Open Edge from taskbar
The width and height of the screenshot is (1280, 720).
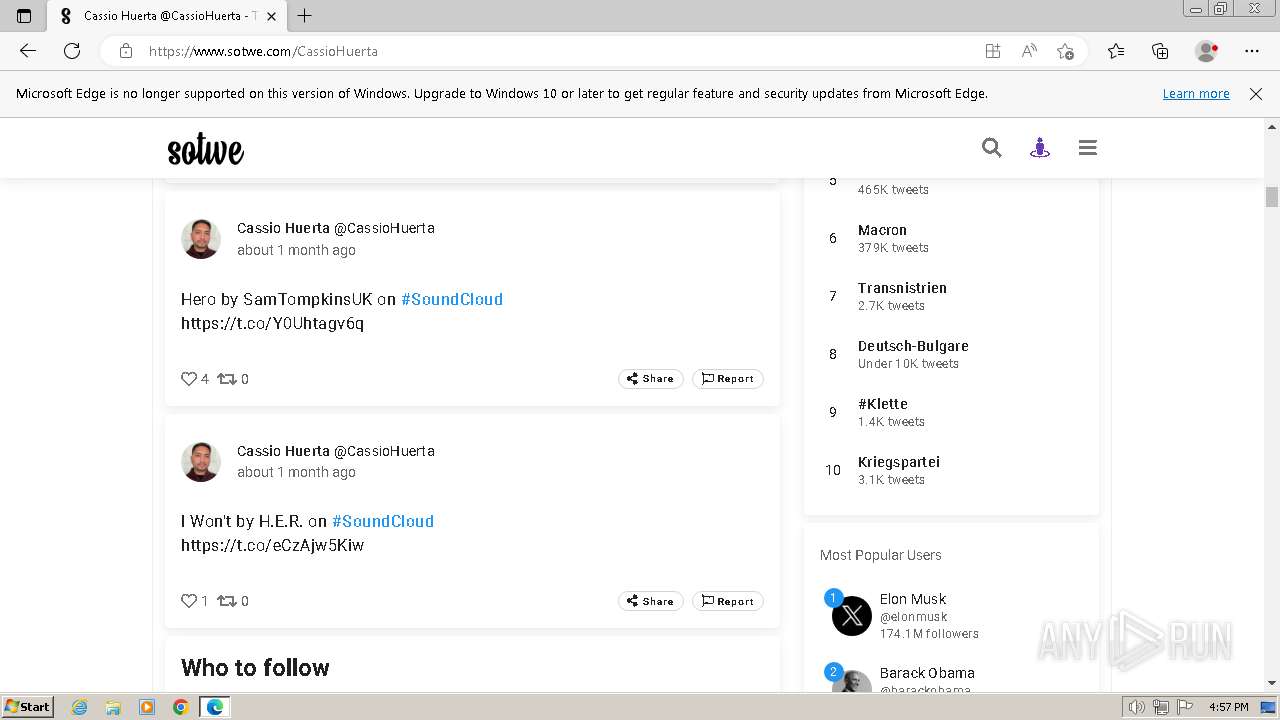215,707
